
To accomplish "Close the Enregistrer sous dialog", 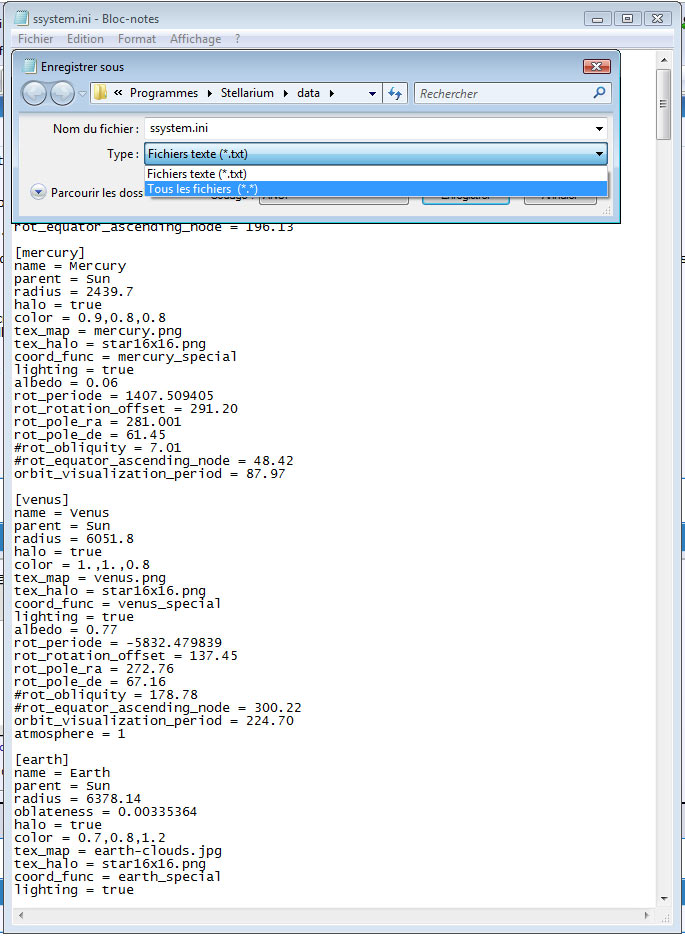I will coord(596,67).
